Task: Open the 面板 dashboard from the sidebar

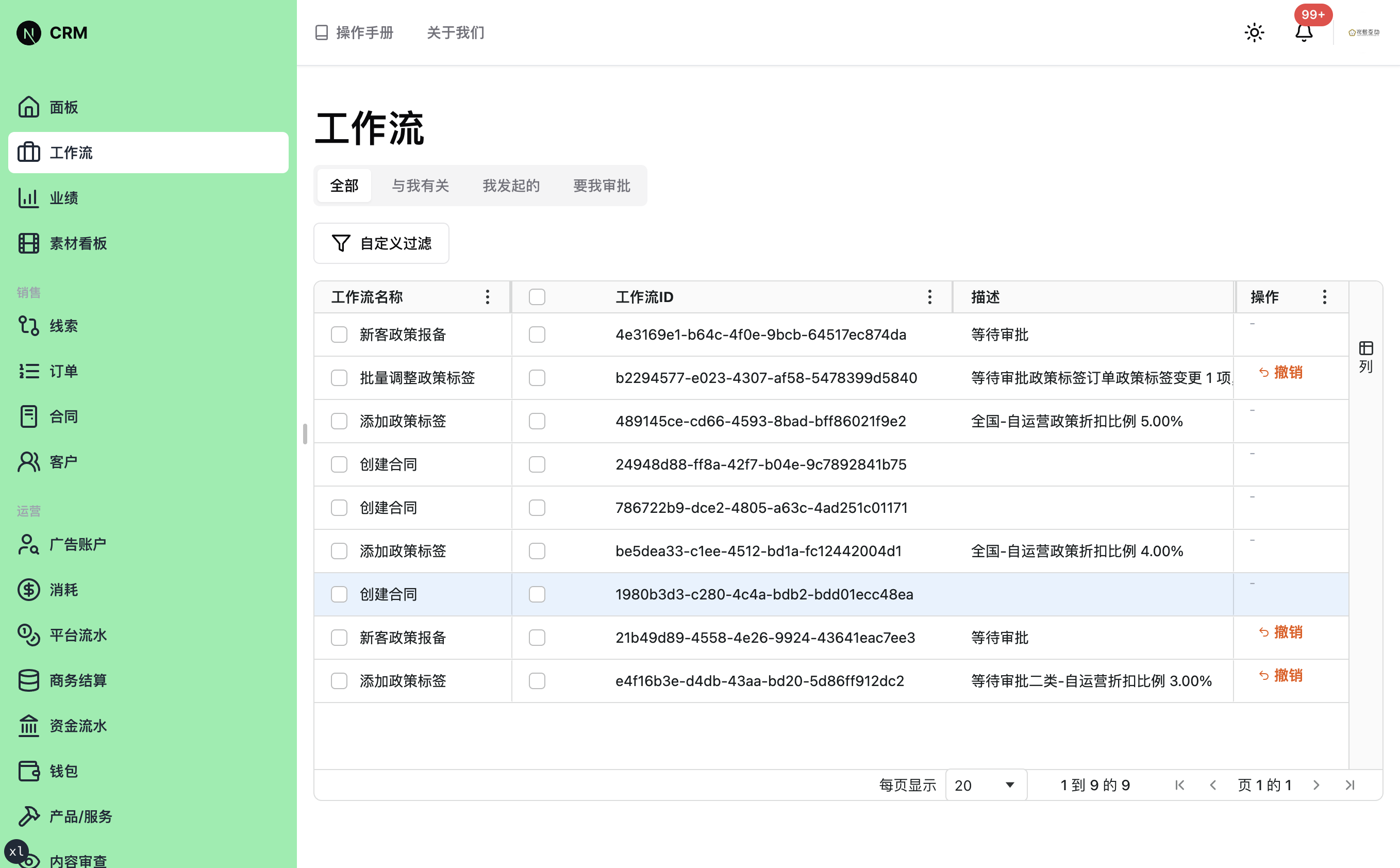Action: [63, 107]
